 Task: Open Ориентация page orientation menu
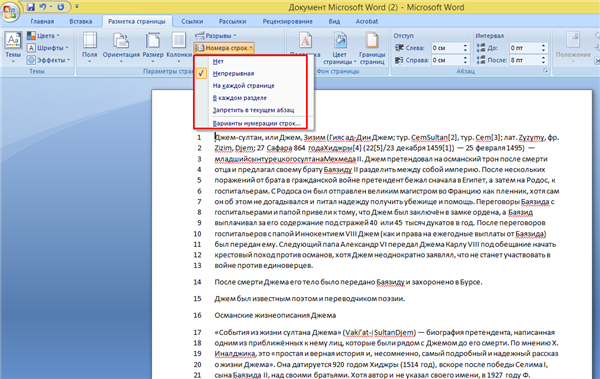coord(121,47)
